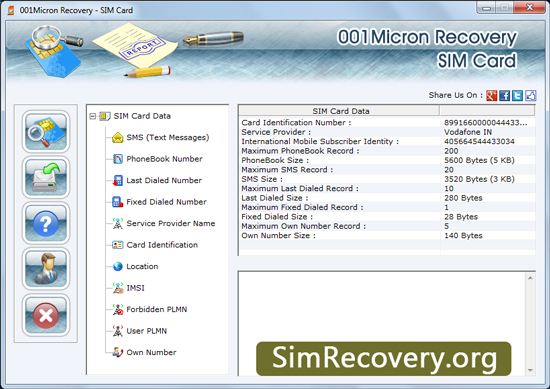Select the Location globe tree item
The width and height of the screenshot is (550, 389).
(142, 266)
